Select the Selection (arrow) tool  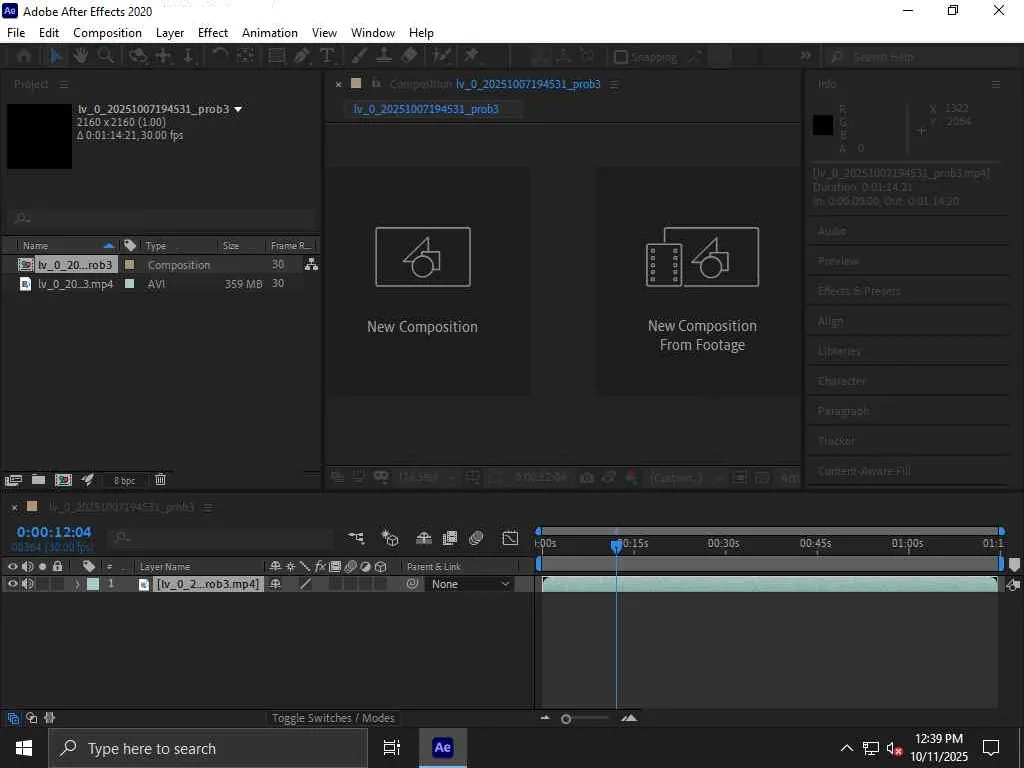[x=56, y=57]
